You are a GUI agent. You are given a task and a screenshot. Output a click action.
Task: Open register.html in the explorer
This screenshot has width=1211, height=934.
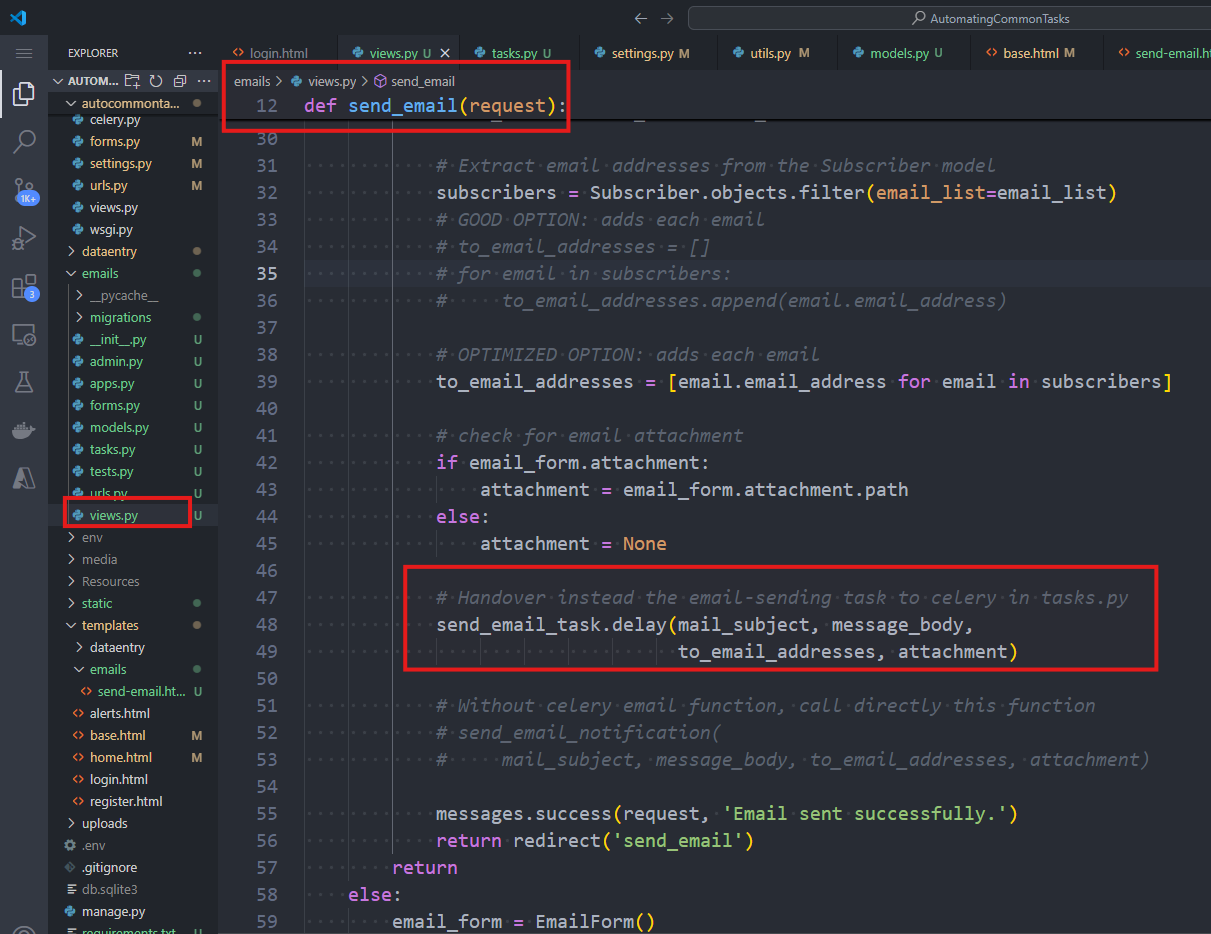point(133,801)
